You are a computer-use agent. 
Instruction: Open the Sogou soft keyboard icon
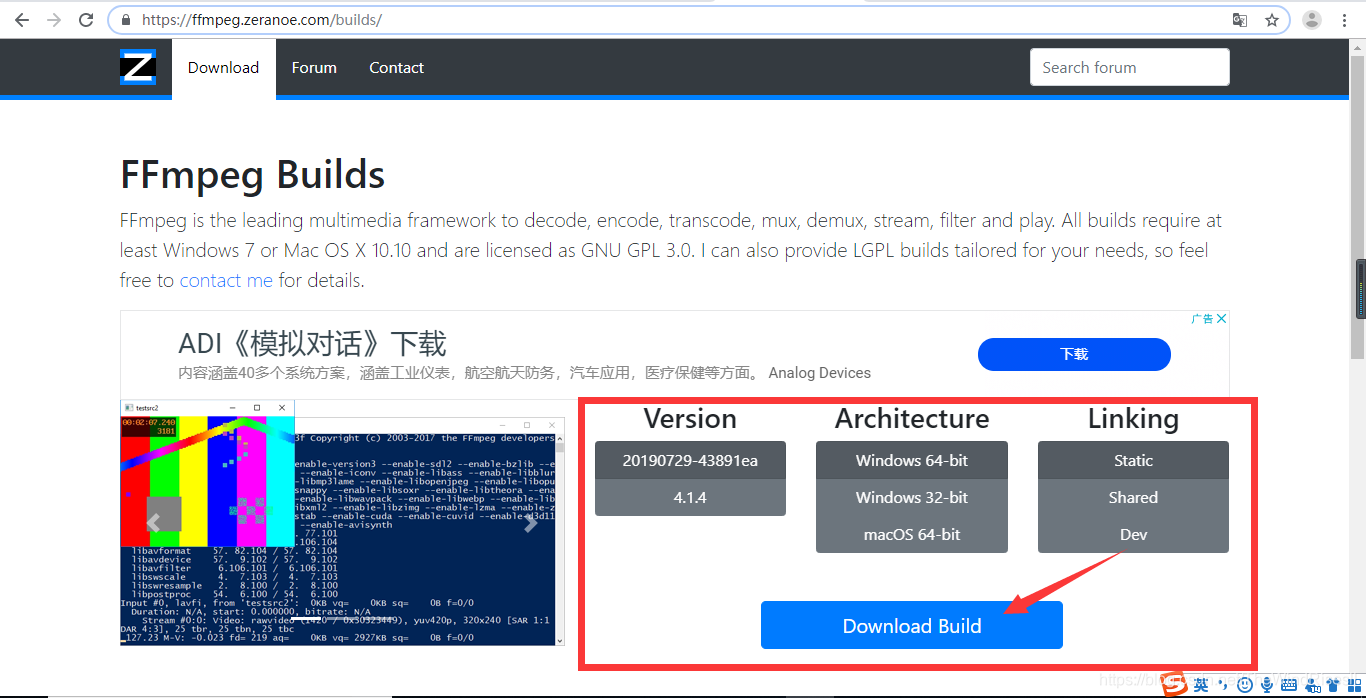tap(1289, 684)
